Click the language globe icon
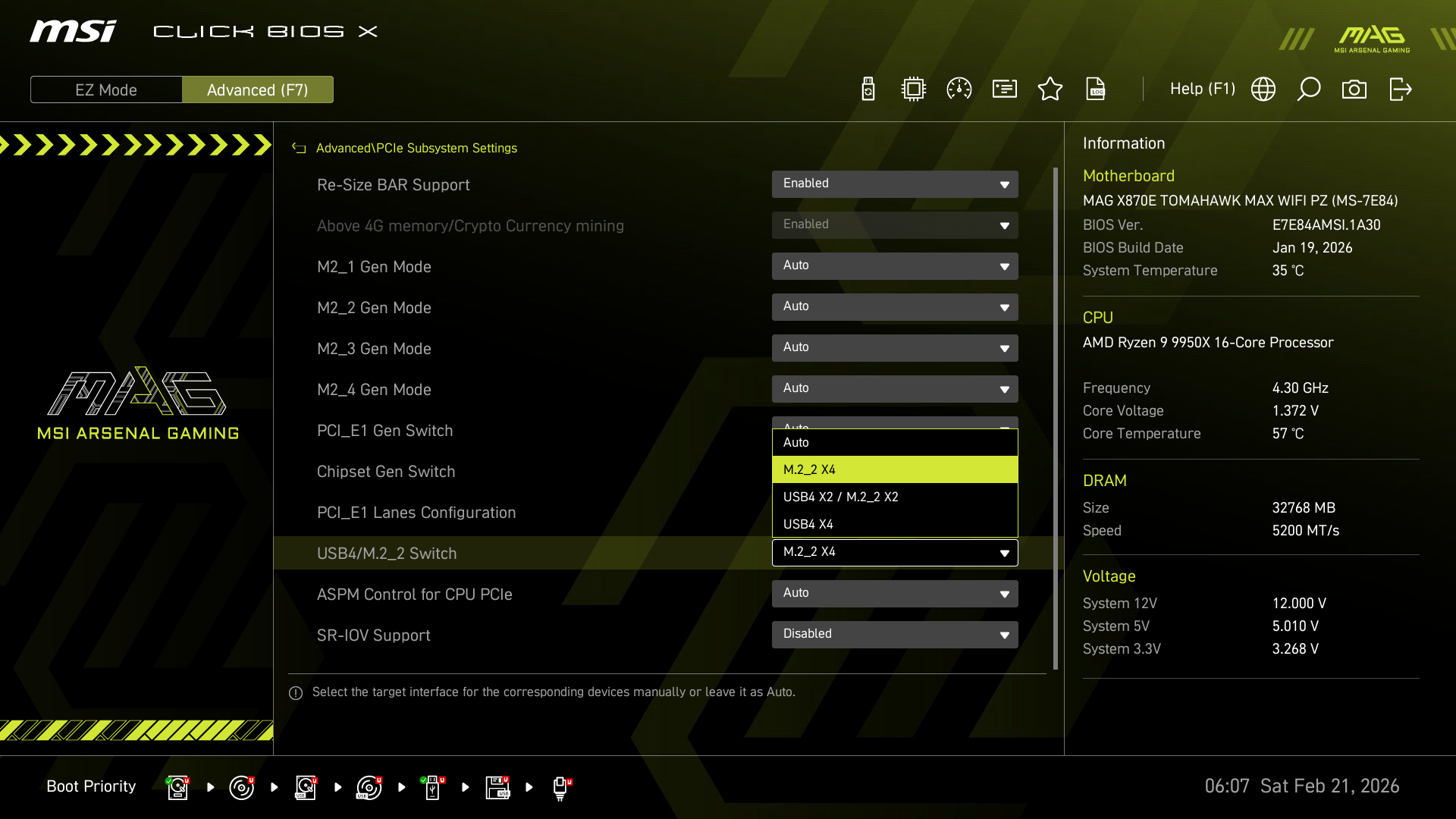Screen dimensions: 1456x819 click(x=1263, y=89)
